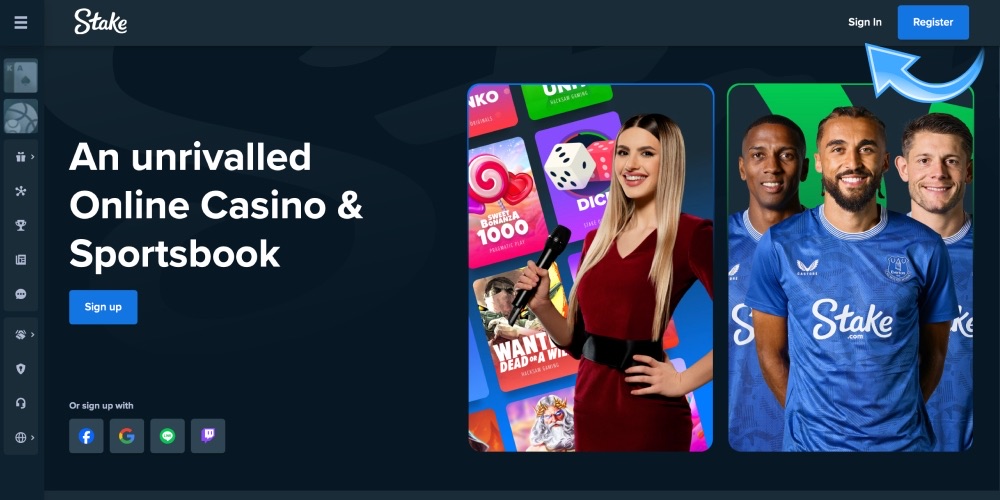Viewport: 1000px width, 500px height.
Task: Click the affiliate star icon in the sidebar
Action: point(20,191)
